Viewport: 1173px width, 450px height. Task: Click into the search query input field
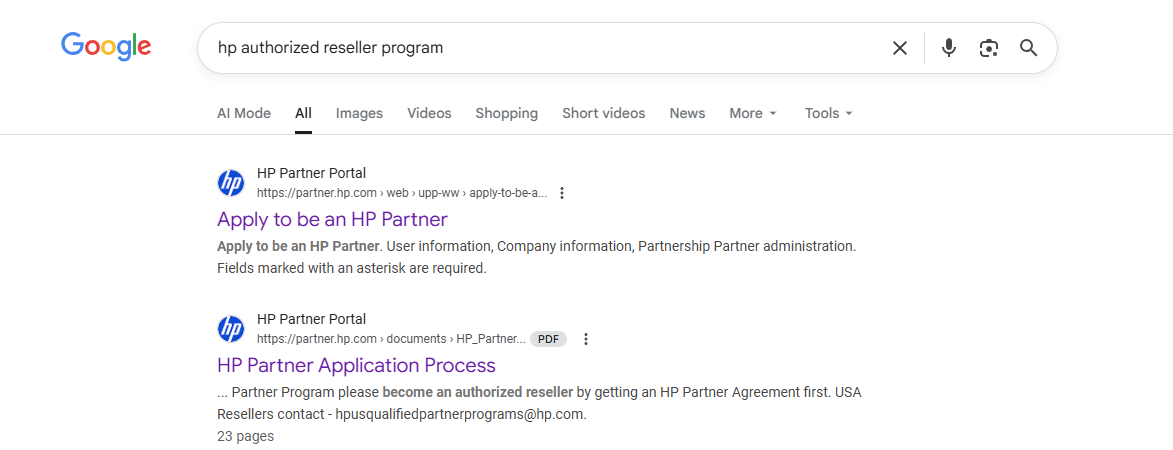(540, 48)
